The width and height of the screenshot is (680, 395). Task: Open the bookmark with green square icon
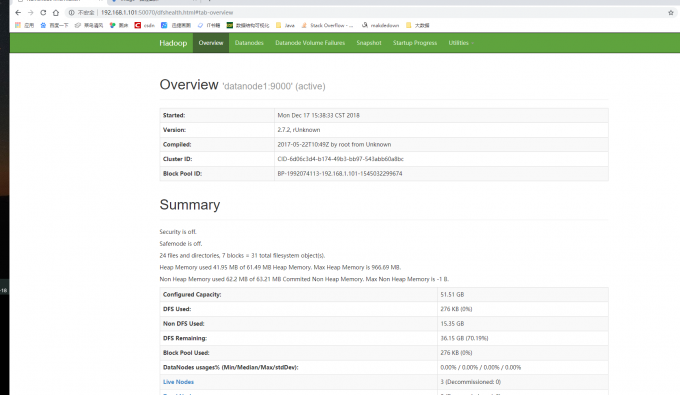248,25
